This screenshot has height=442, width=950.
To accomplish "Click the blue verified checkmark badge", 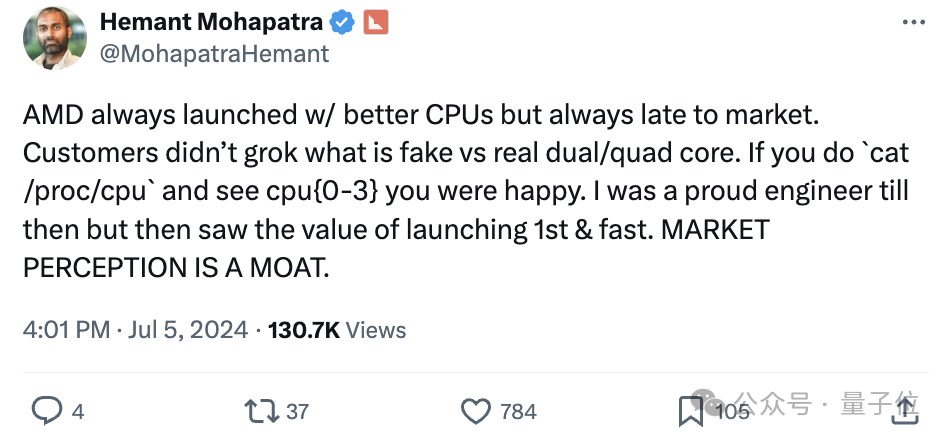I will (x=343, y=22).
